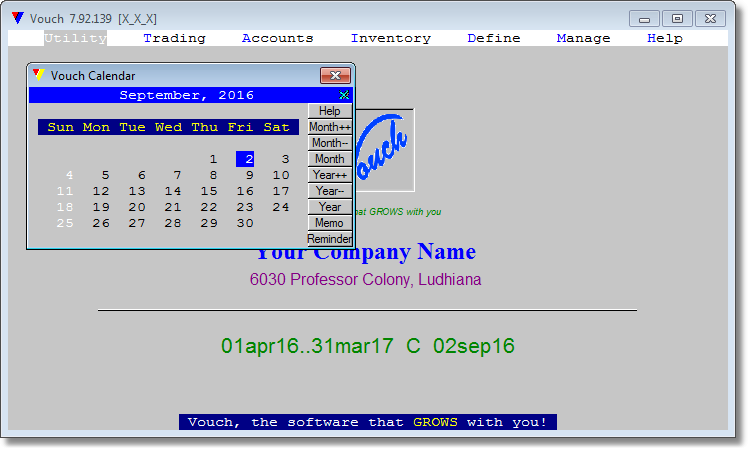Select day 5 in the calendar
The height and width of the screenshot is (450, 748).
[x=105, y=175]
